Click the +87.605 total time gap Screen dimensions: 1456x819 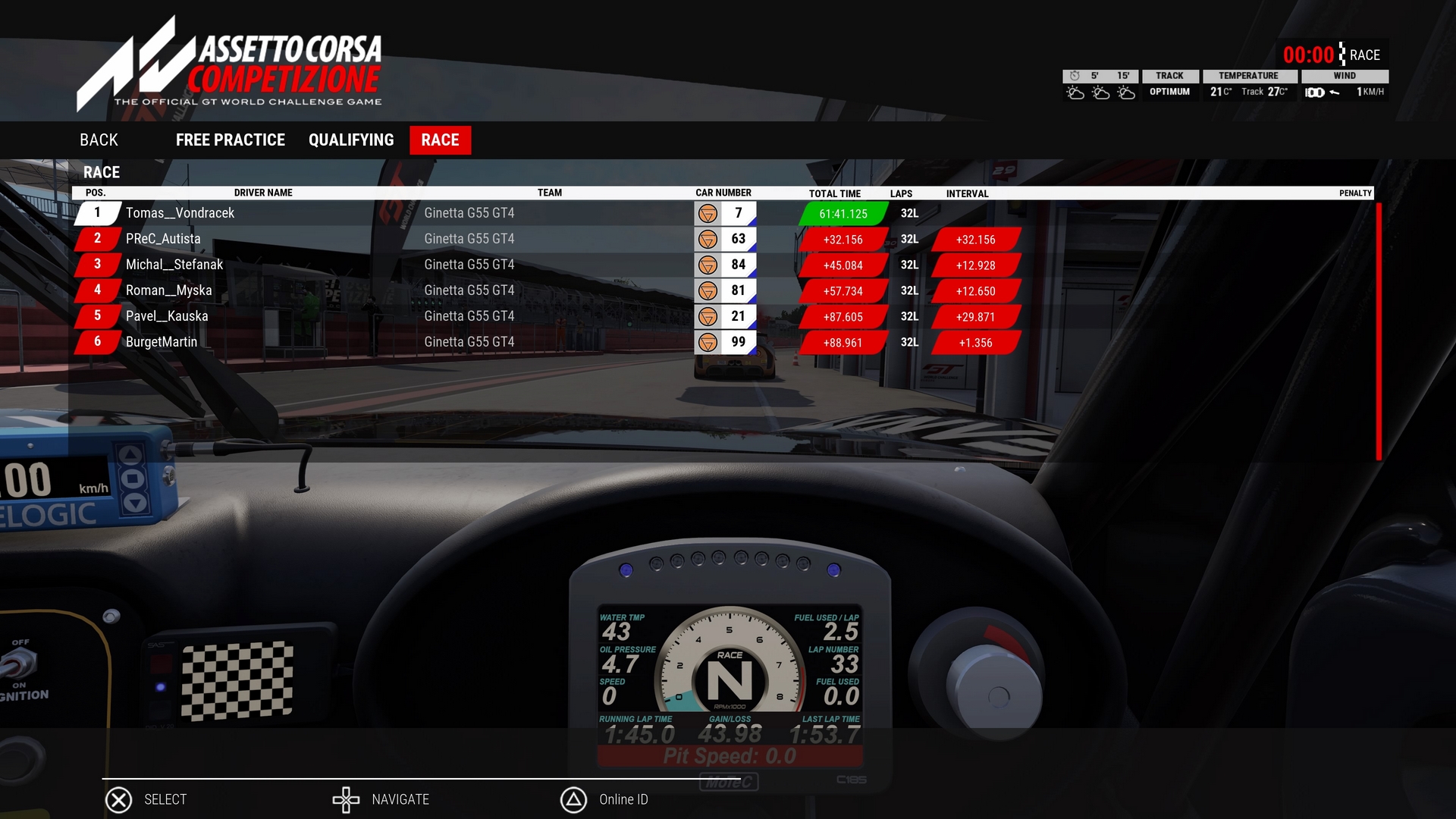843,318
